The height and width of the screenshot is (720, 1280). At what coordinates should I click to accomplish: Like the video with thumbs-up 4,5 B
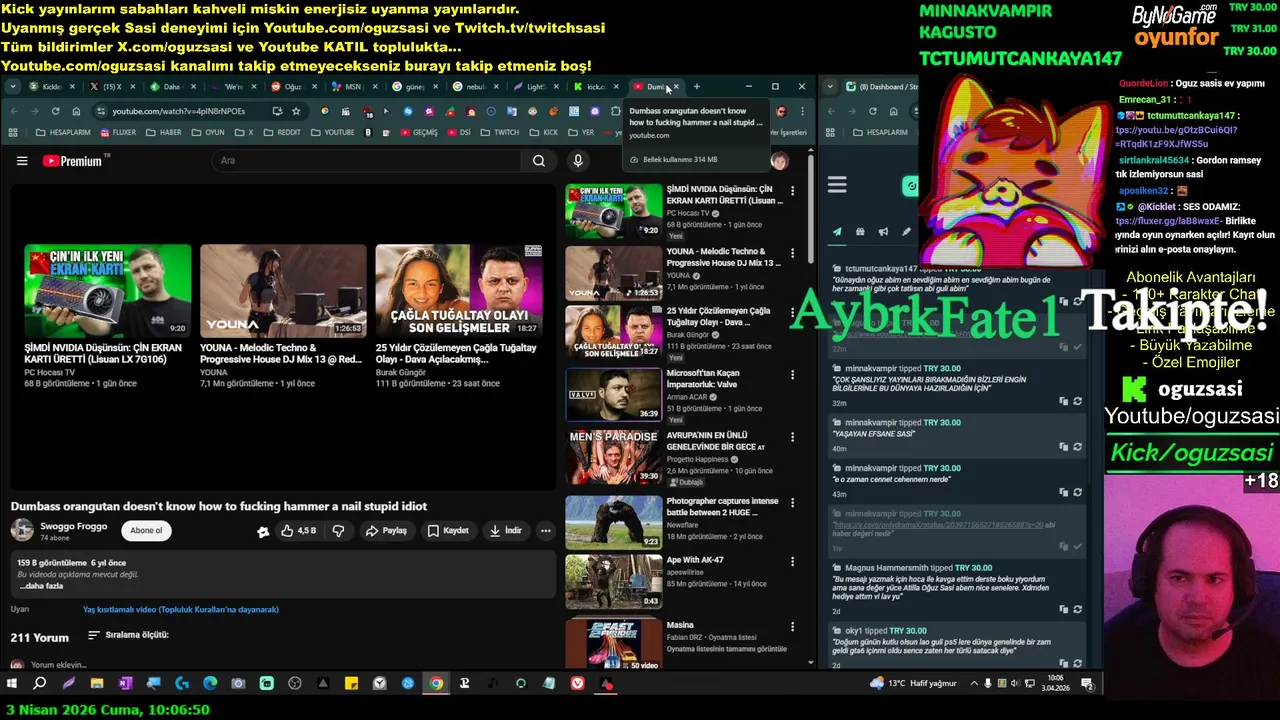coord(298,531)
